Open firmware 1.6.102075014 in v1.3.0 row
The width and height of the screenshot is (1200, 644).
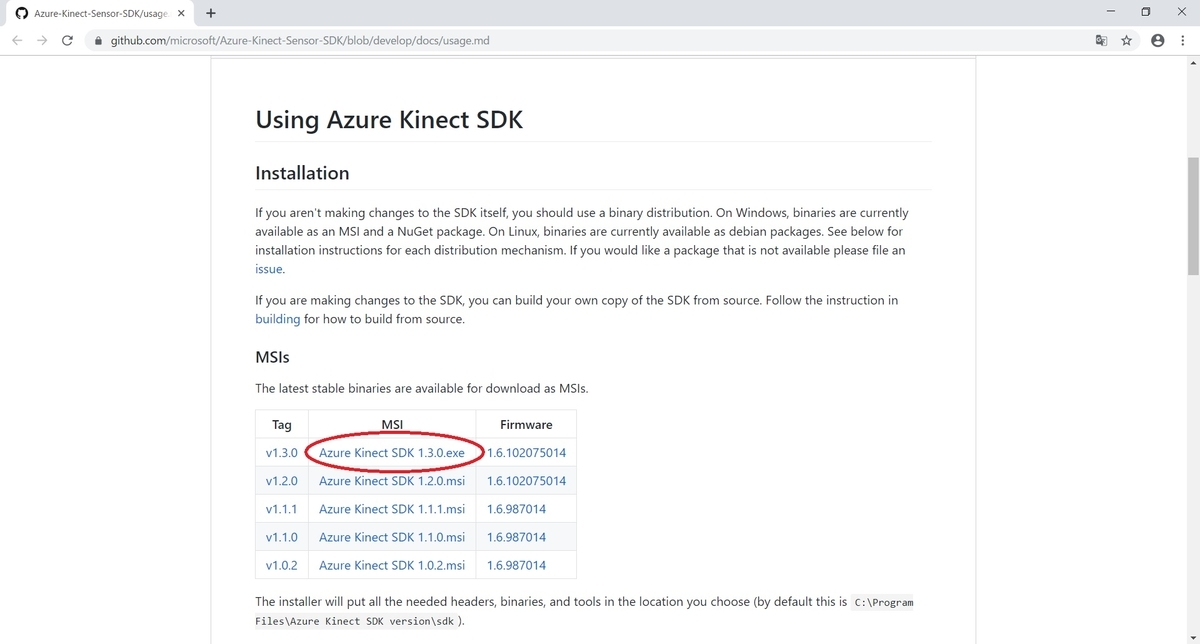pyautogui.click(x=526, y=453)
